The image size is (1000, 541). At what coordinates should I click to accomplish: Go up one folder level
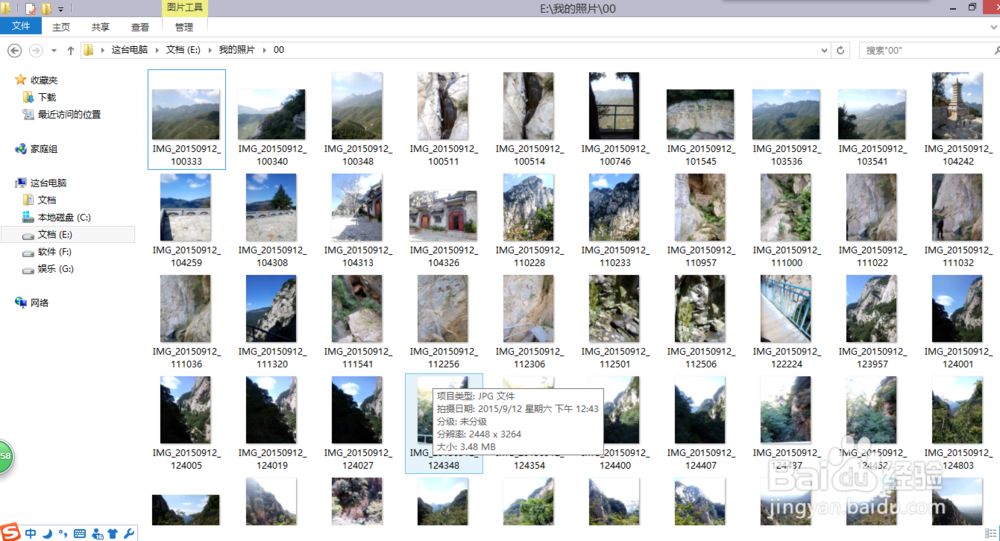pos(71,50)
